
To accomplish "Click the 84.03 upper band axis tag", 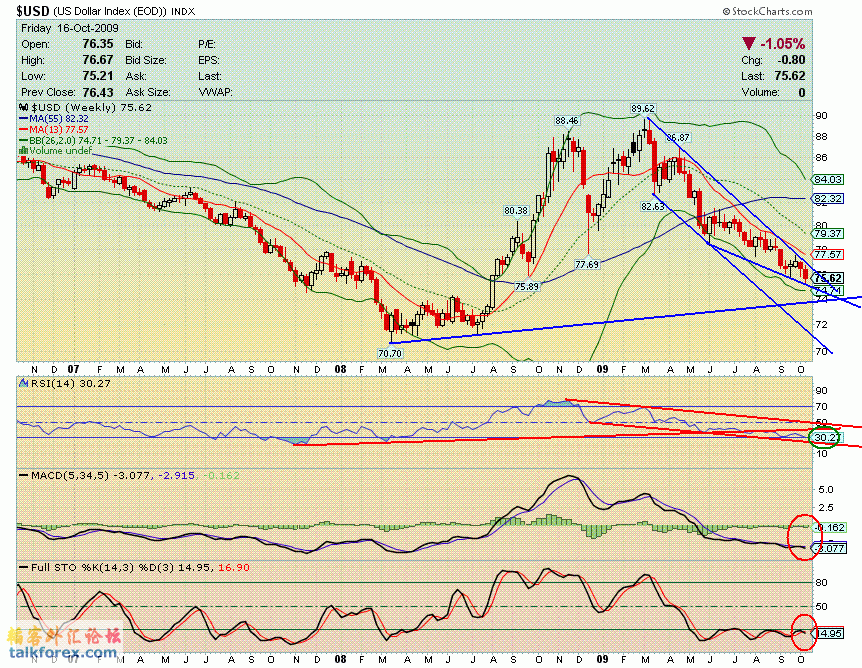I will 828,179.
